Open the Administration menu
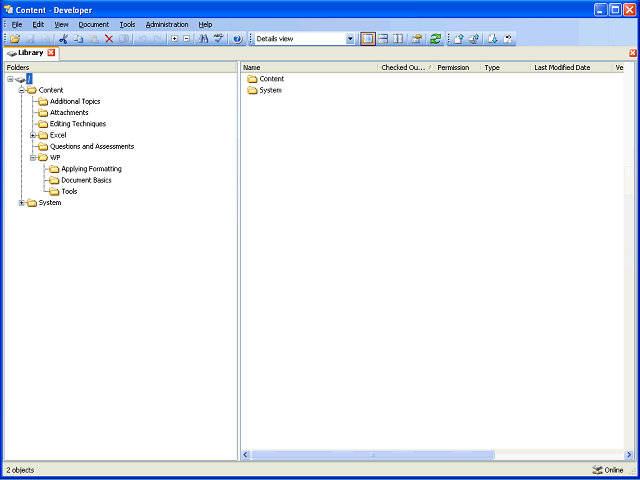The height and width of the screenshot is (480, 640). point(167,24)
